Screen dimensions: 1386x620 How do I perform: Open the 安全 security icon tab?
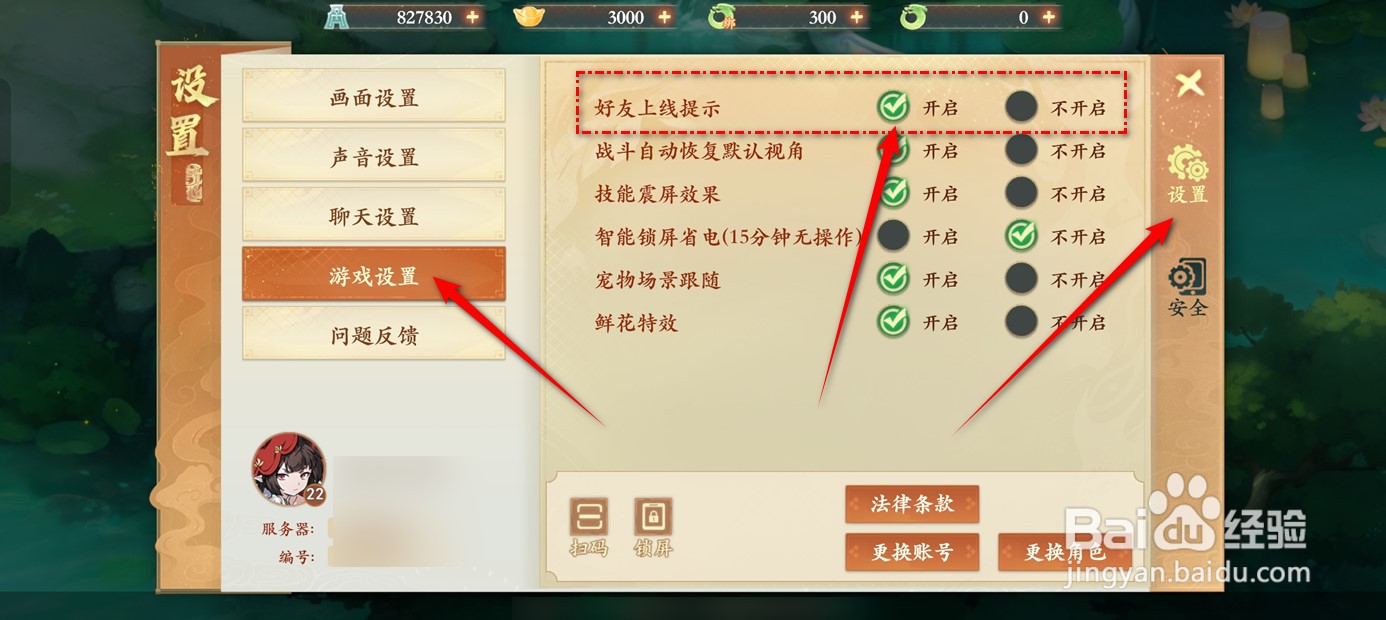[1188, 288]
